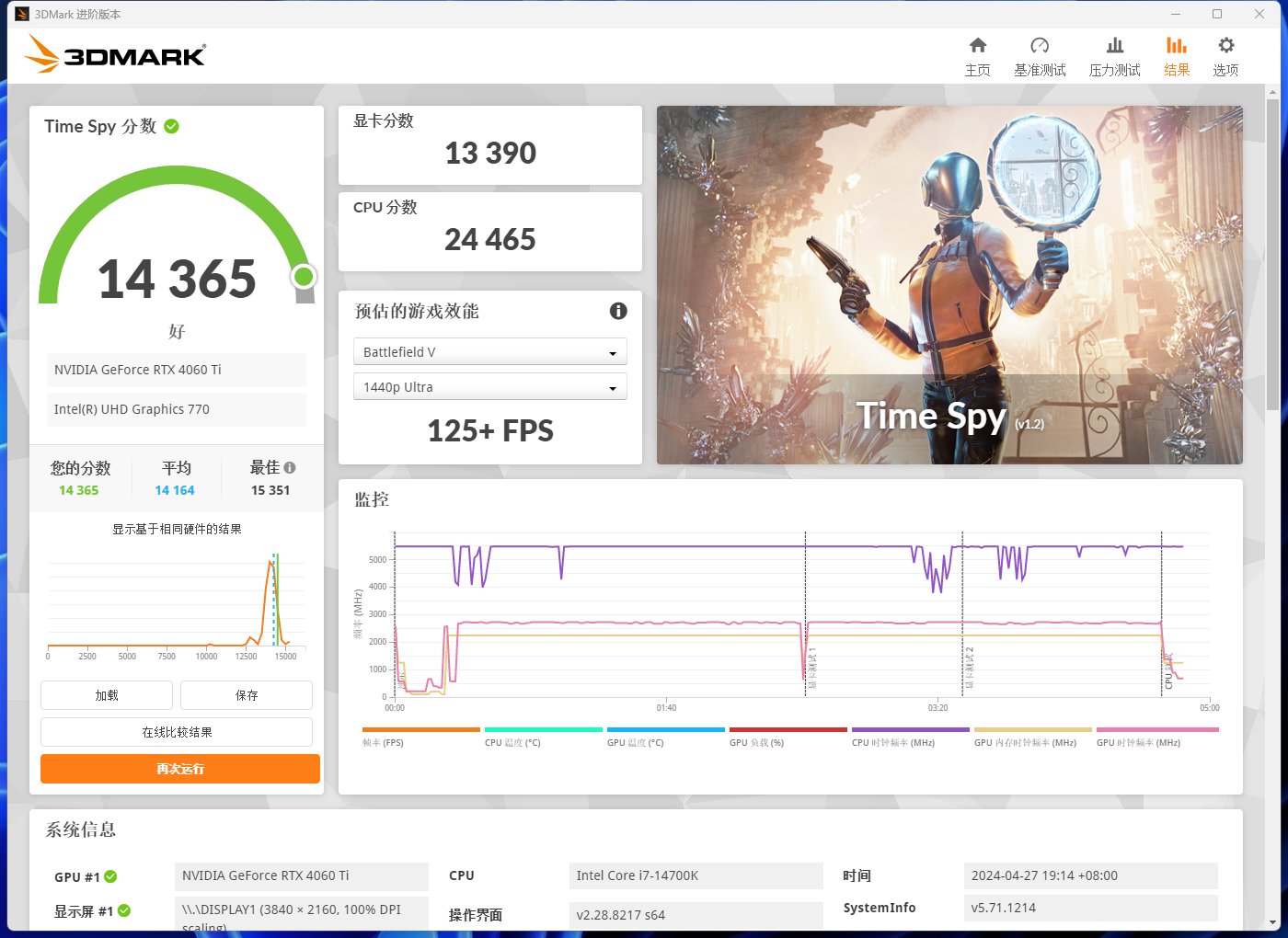Run the benchmark again with 再次运行
The image size is (1288, 938).
179,769
